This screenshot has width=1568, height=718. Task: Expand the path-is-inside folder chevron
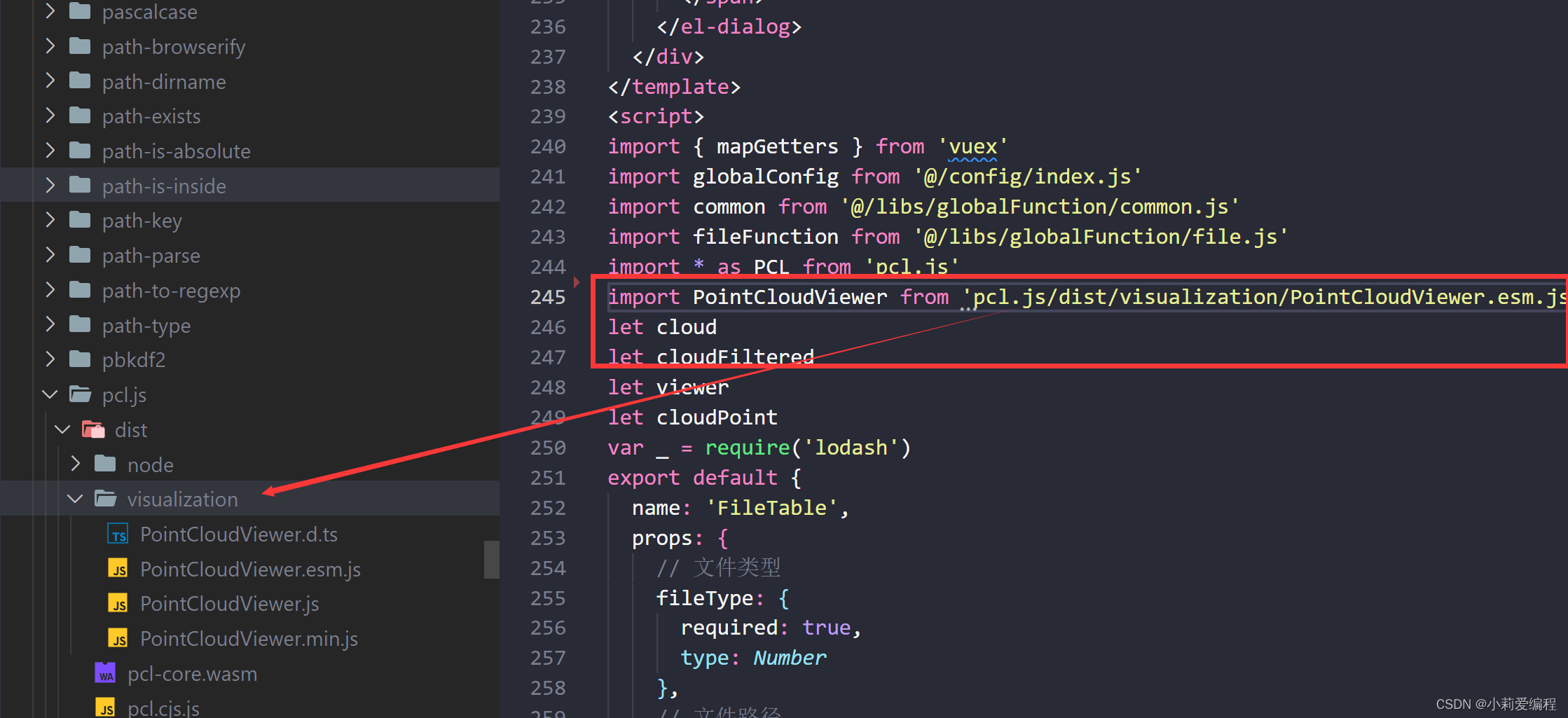50,186
